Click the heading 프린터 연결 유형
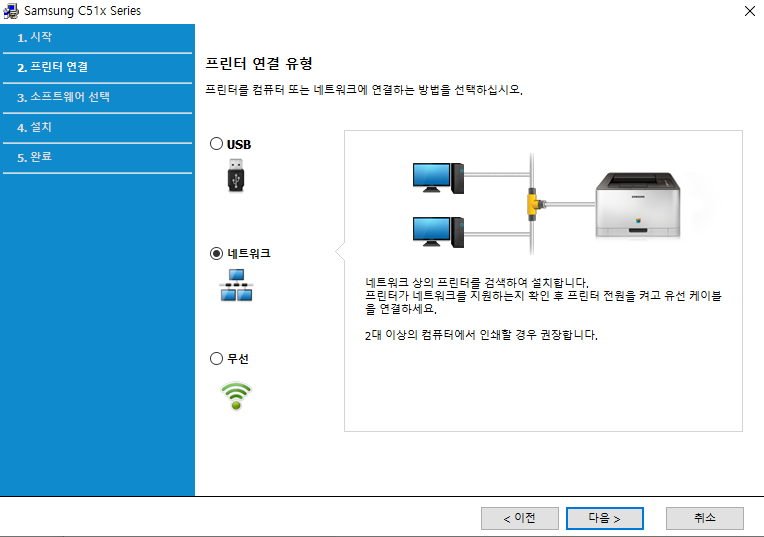 pos(259,63)
